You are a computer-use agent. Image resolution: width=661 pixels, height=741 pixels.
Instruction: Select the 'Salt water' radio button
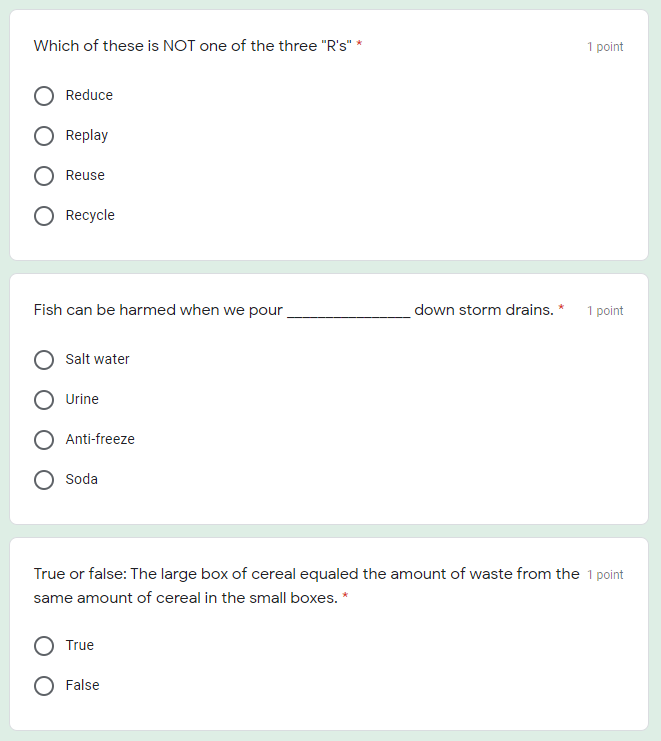(x=44, y=360)
